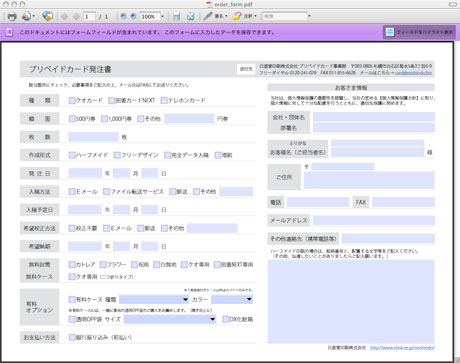Open the 注釈 (Comment) dropdown menu
Viewport: 460px width, 363px height.
click(x=250, y=16)
